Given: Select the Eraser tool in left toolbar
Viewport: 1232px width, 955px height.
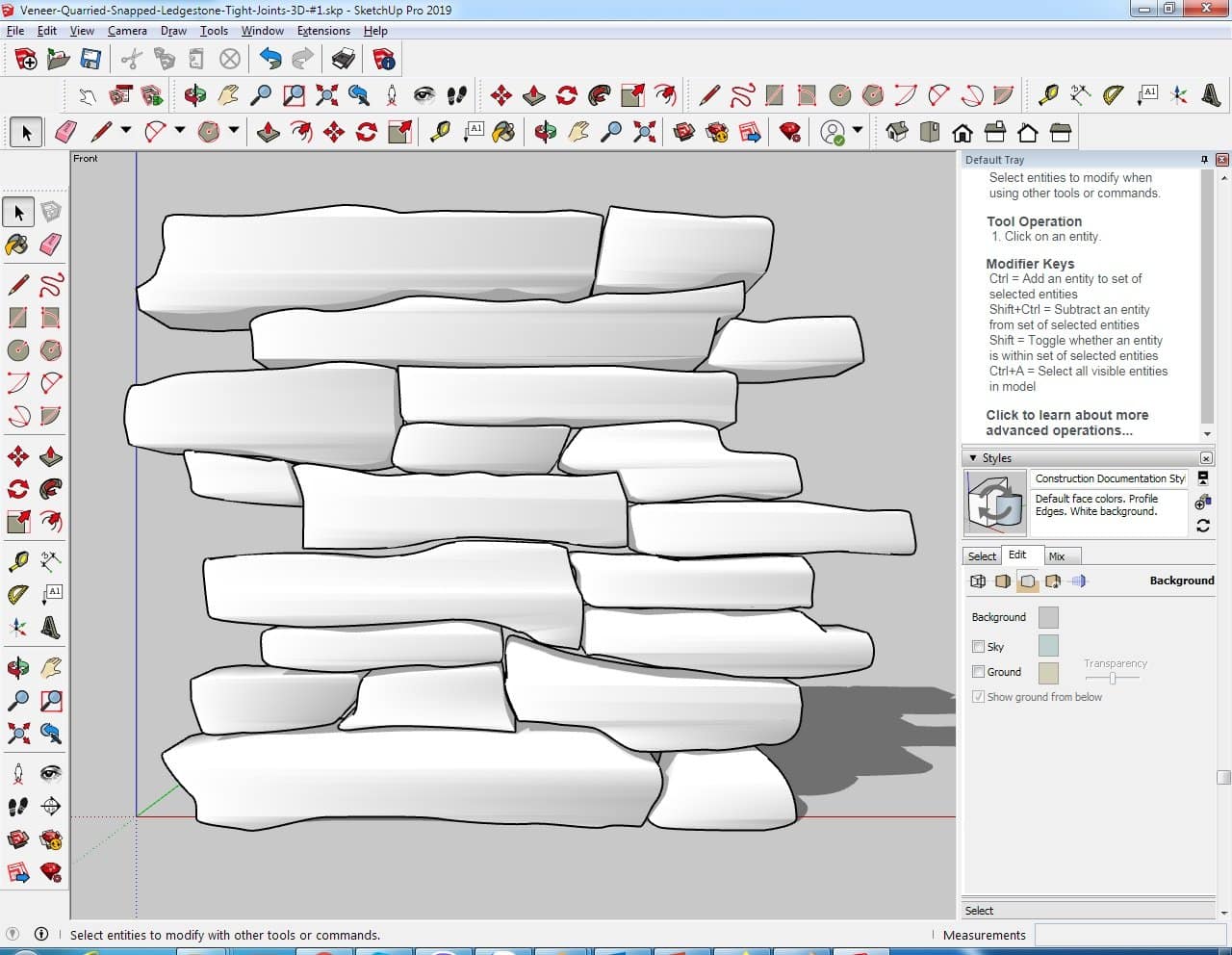Looking at the screenshot, I should (x=51, y=245).
